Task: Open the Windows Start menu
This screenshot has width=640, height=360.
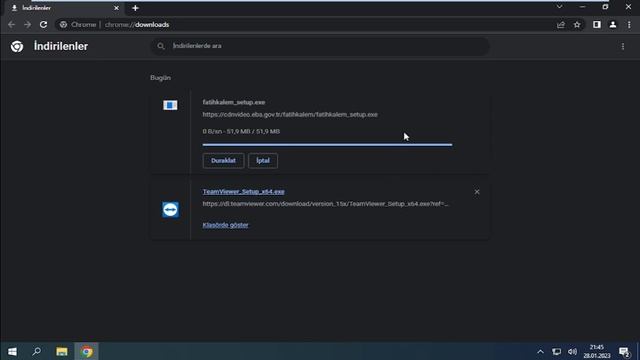Action: click(12, 351)
